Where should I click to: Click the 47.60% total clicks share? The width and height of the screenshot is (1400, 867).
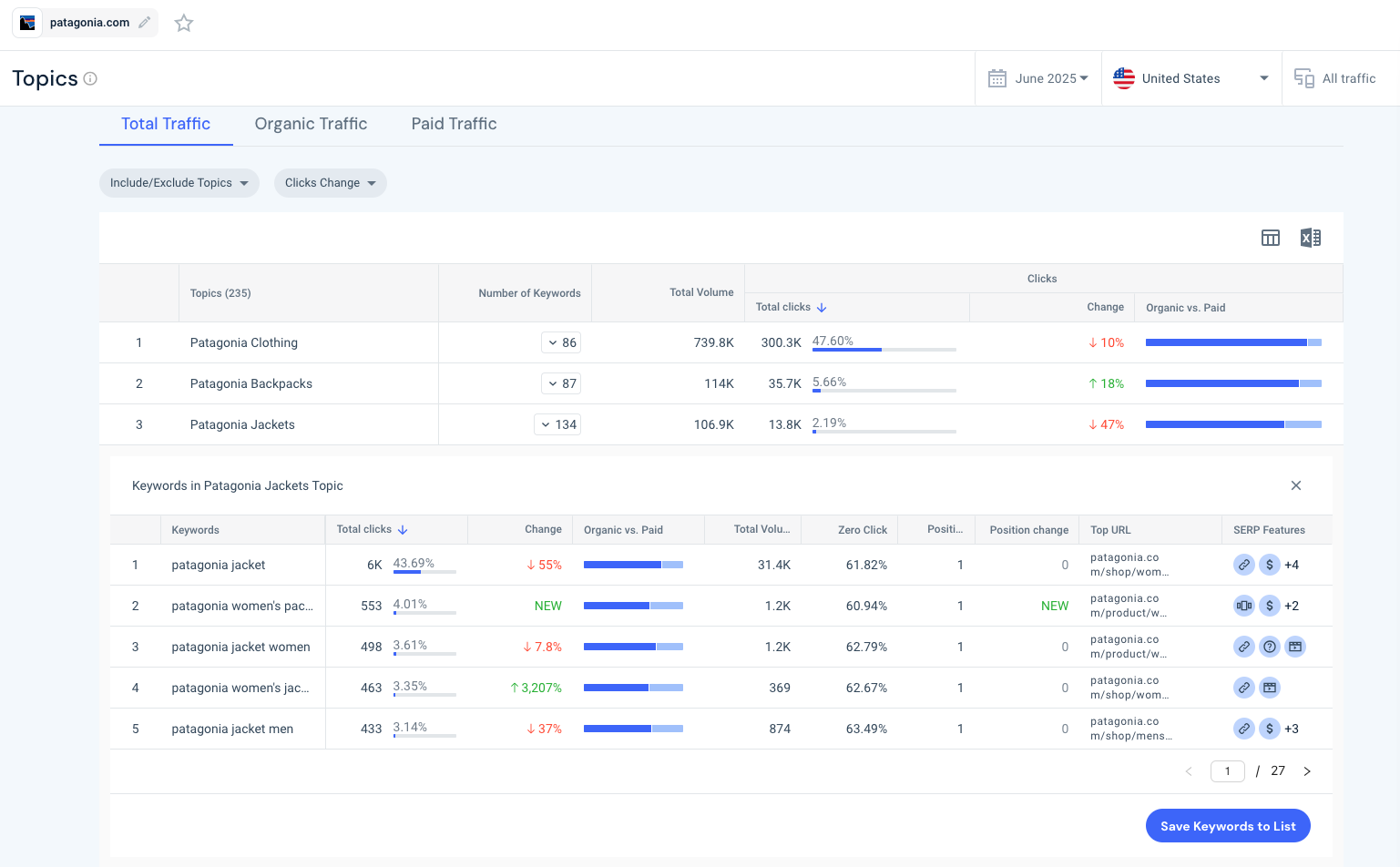(833, 341)
